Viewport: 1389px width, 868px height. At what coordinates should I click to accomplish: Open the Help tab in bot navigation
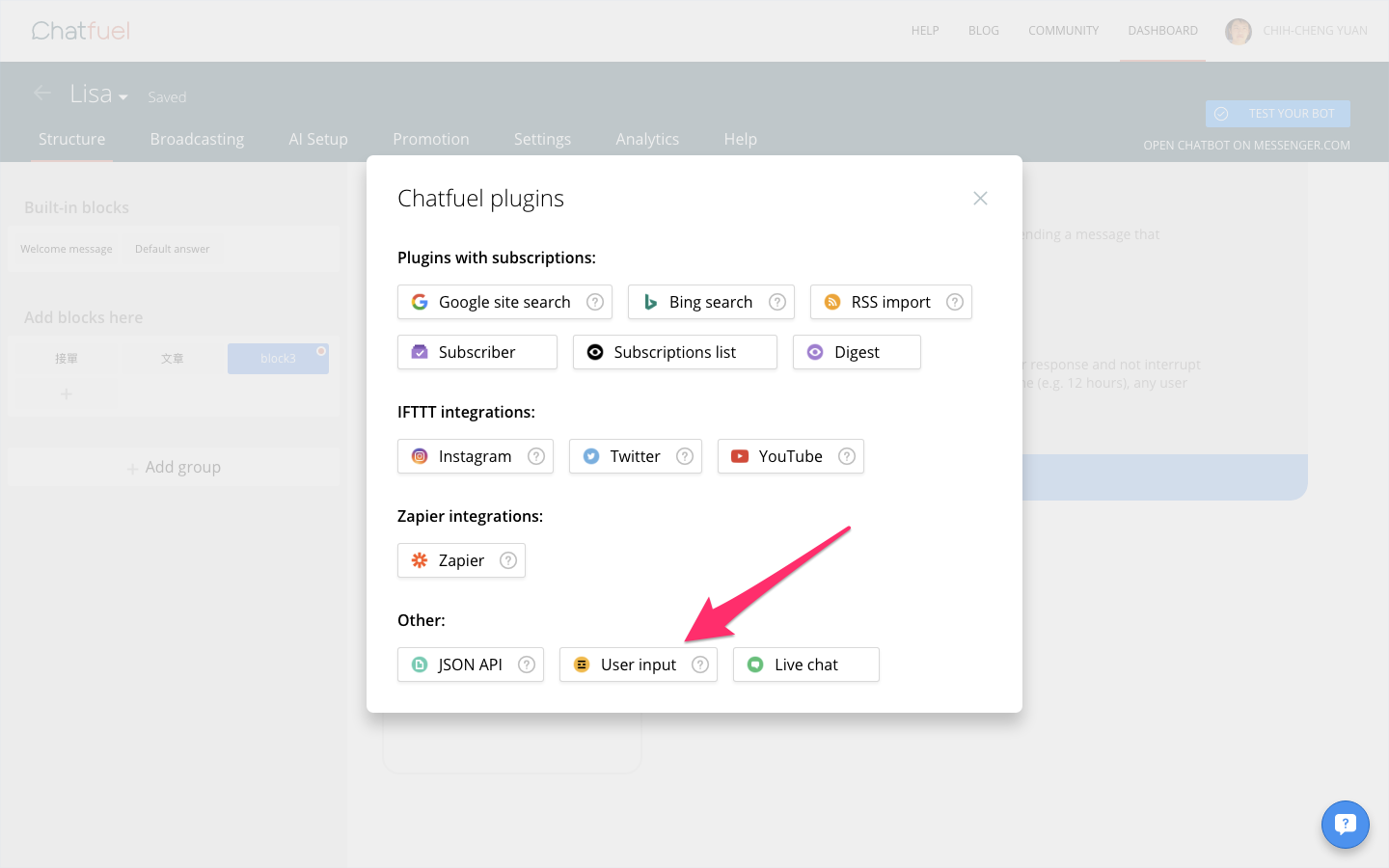[741, 139]
